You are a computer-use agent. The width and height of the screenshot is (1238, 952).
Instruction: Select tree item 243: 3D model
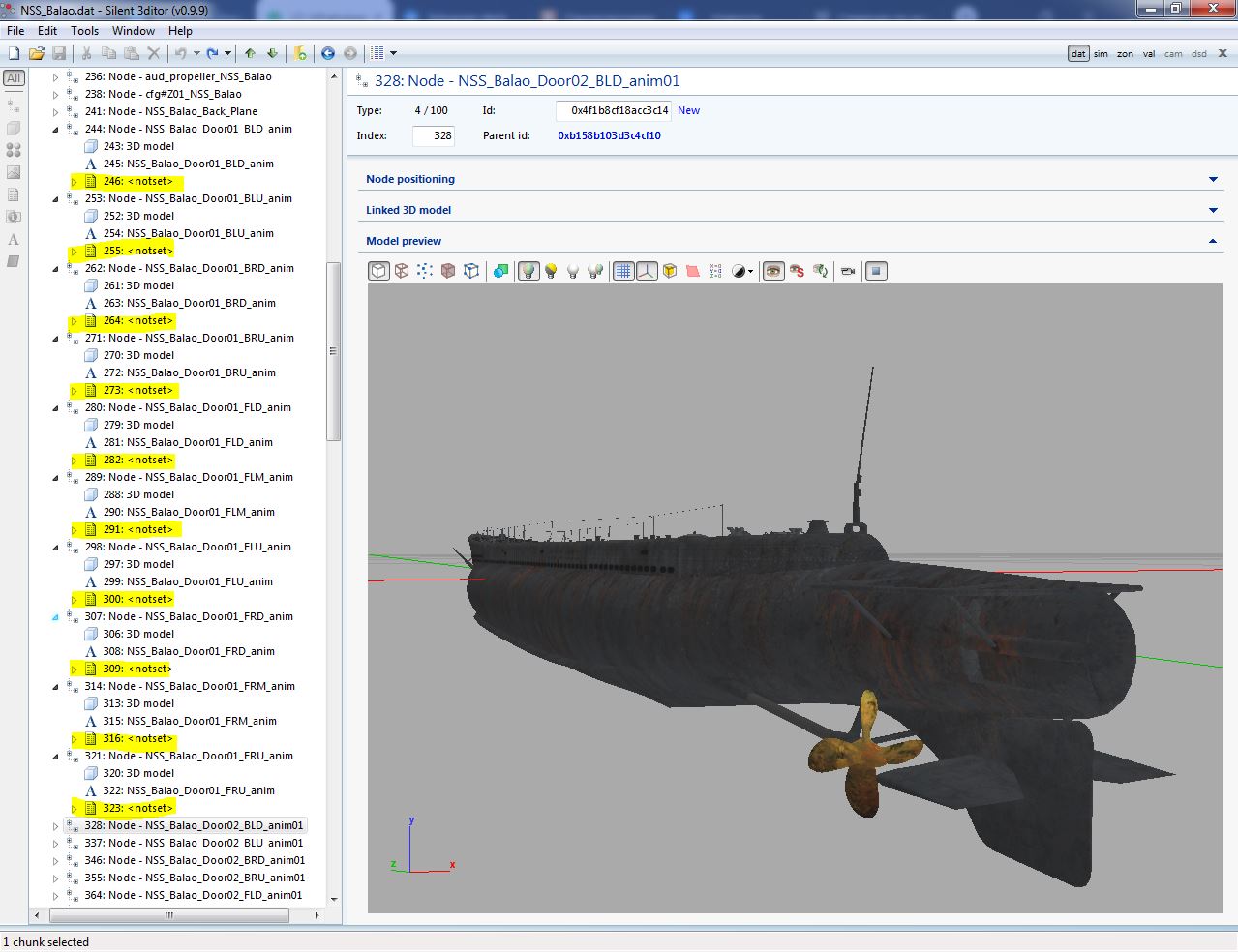139,146
